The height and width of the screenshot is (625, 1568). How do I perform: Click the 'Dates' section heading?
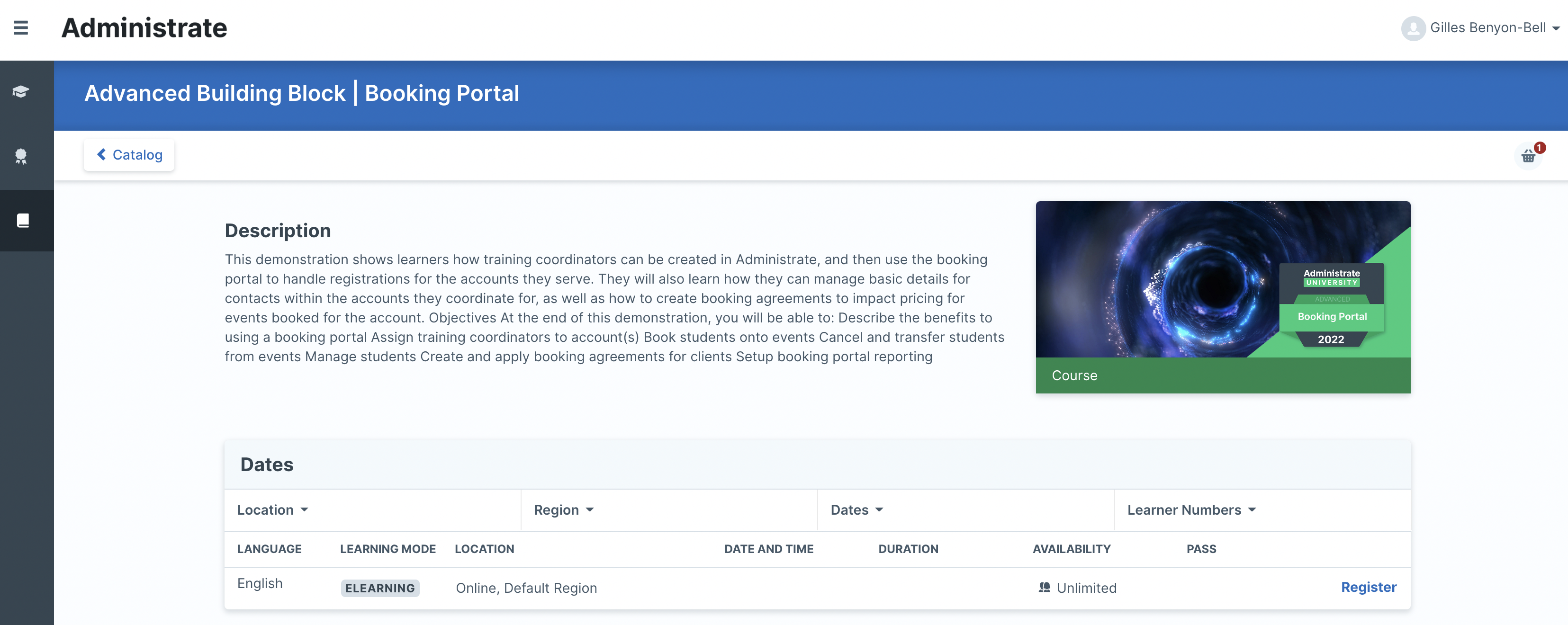(267, 464)
